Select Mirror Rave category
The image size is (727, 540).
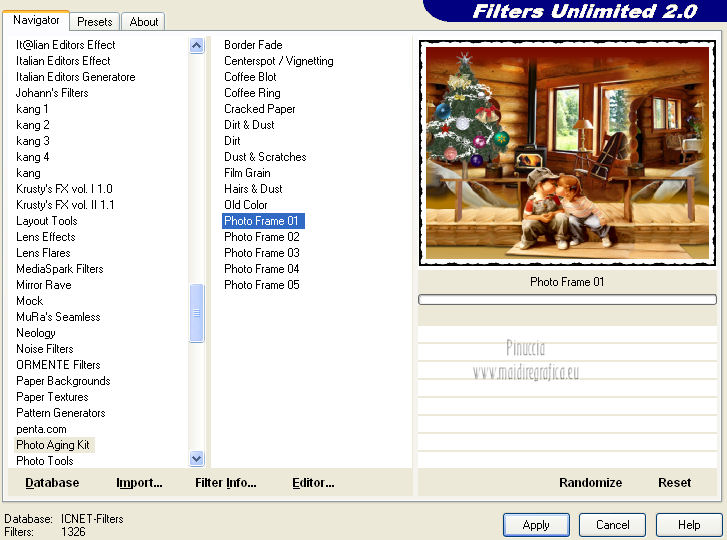44,285
